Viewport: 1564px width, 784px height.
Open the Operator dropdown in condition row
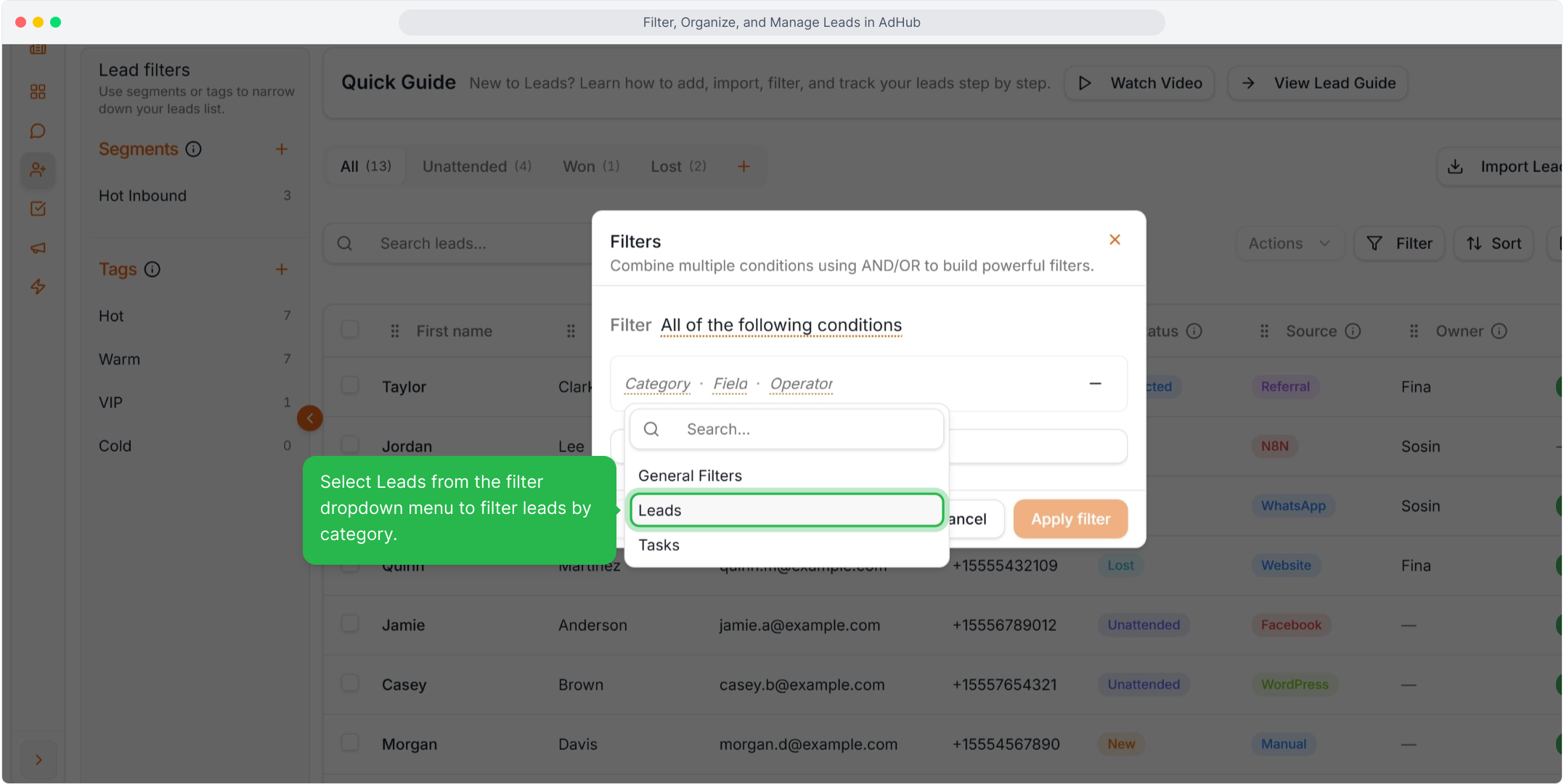801,383
